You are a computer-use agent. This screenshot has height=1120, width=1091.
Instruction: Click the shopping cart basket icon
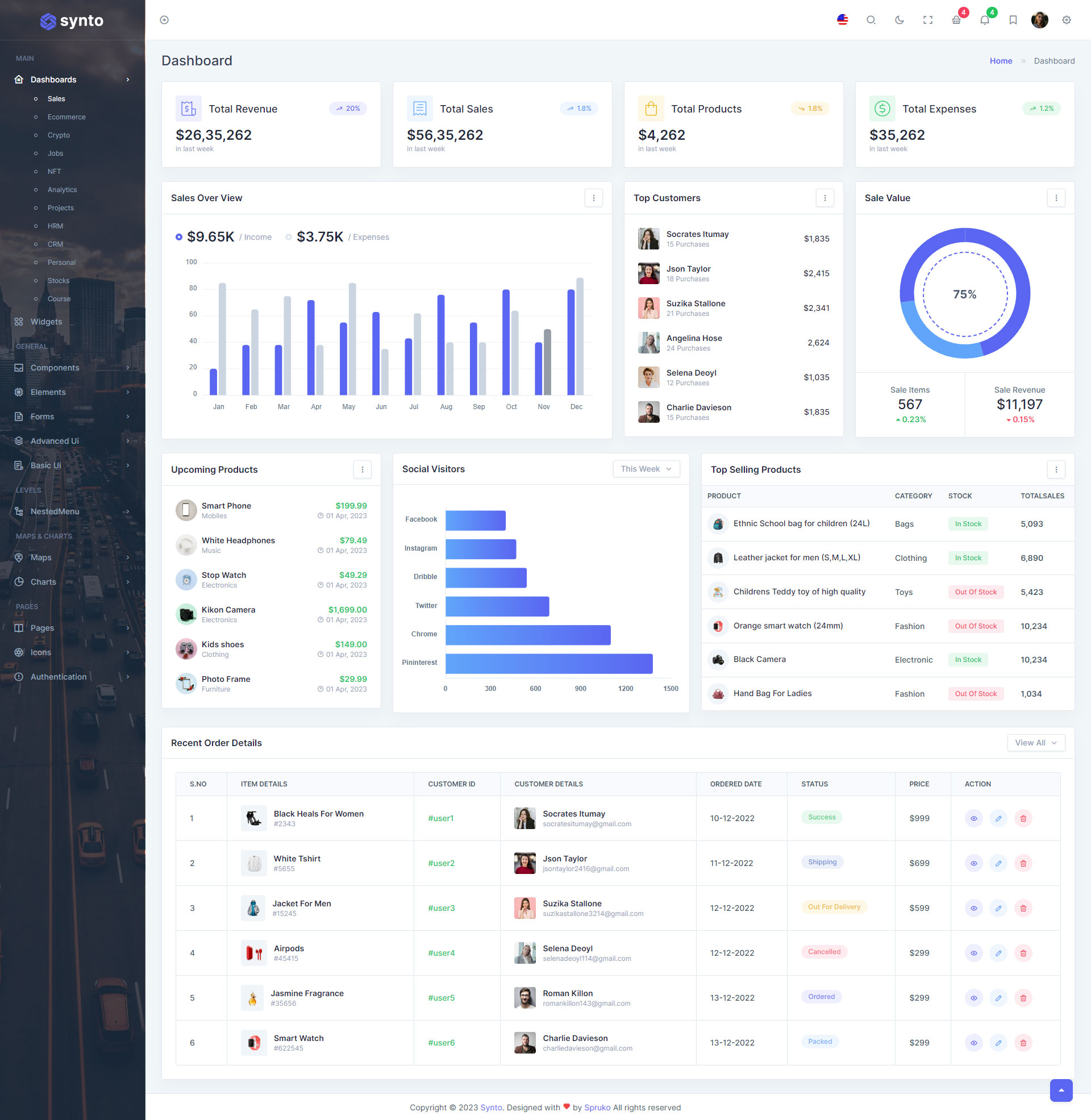coord(956,20)
